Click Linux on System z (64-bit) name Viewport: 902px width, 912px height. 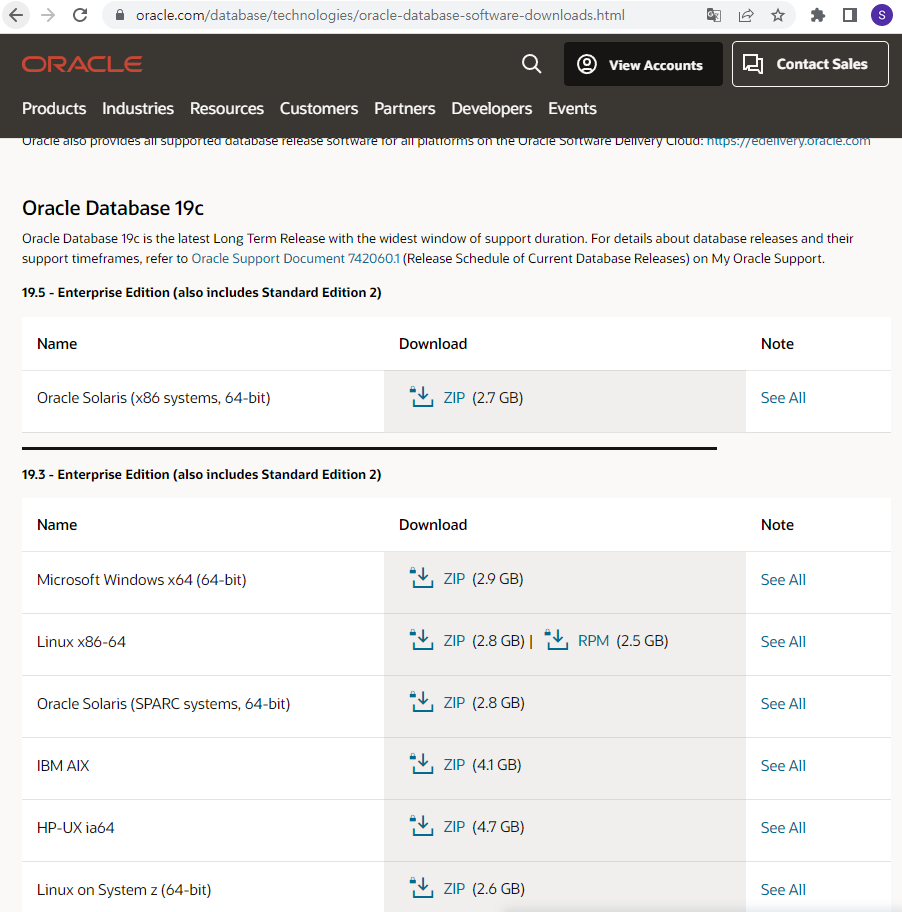124,890
